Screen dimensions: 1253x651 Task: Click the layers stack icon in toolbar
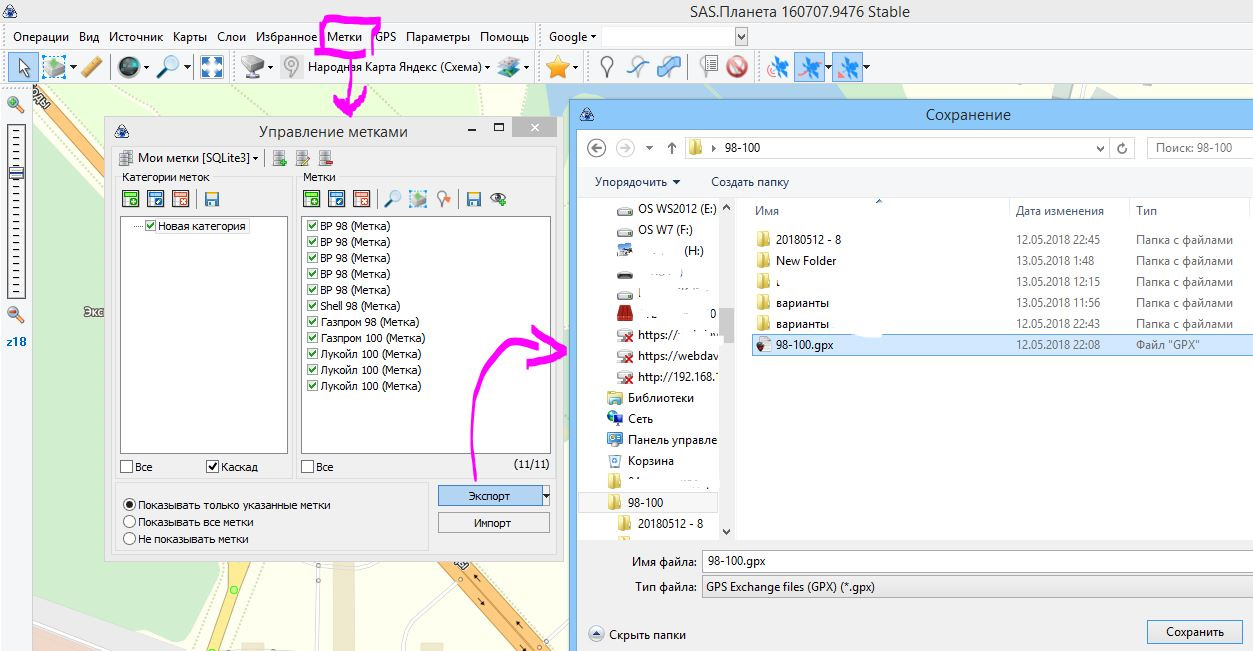511,67
